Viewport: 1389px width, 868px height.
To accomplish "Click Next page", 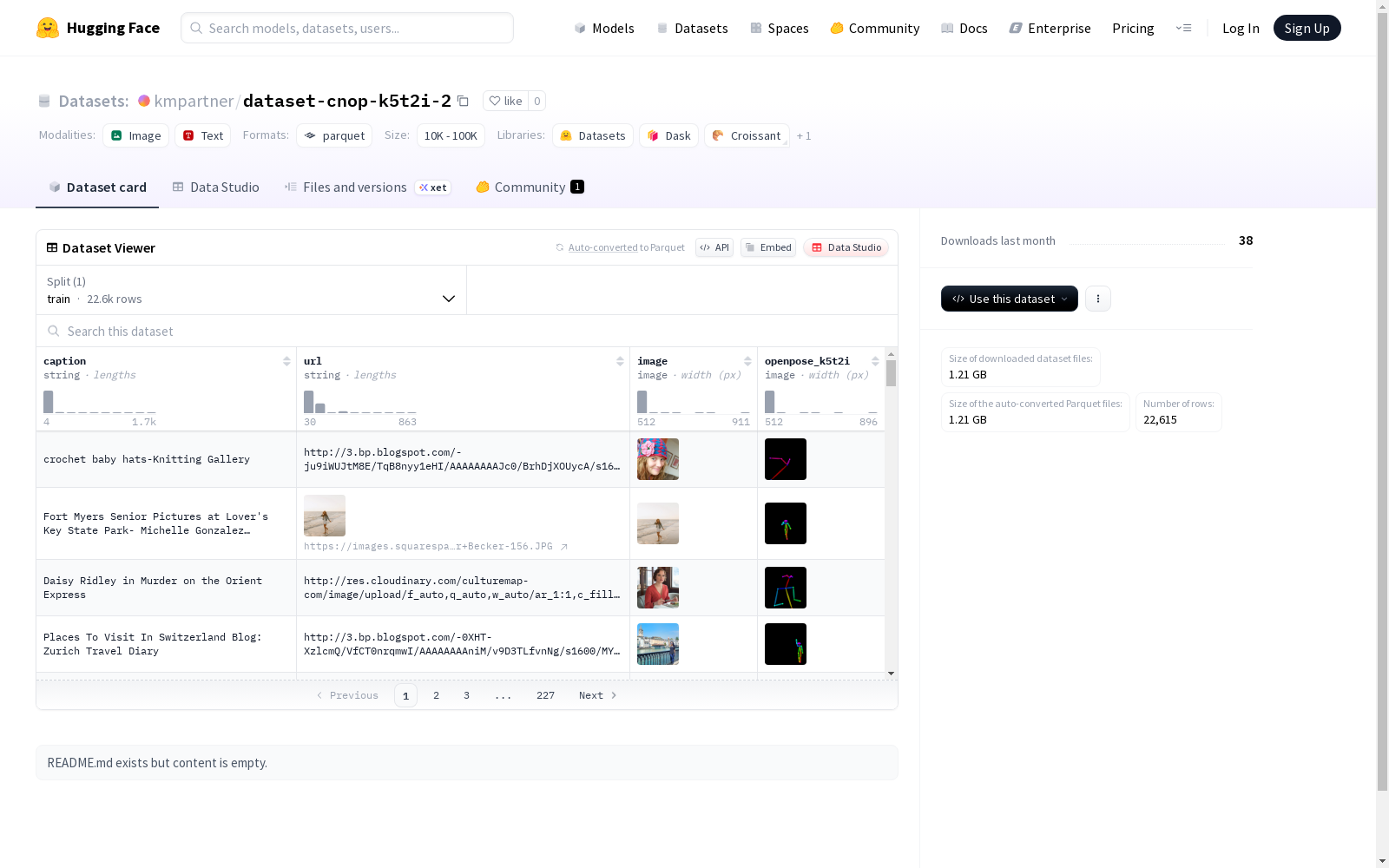I will click(x=598, y=695).
